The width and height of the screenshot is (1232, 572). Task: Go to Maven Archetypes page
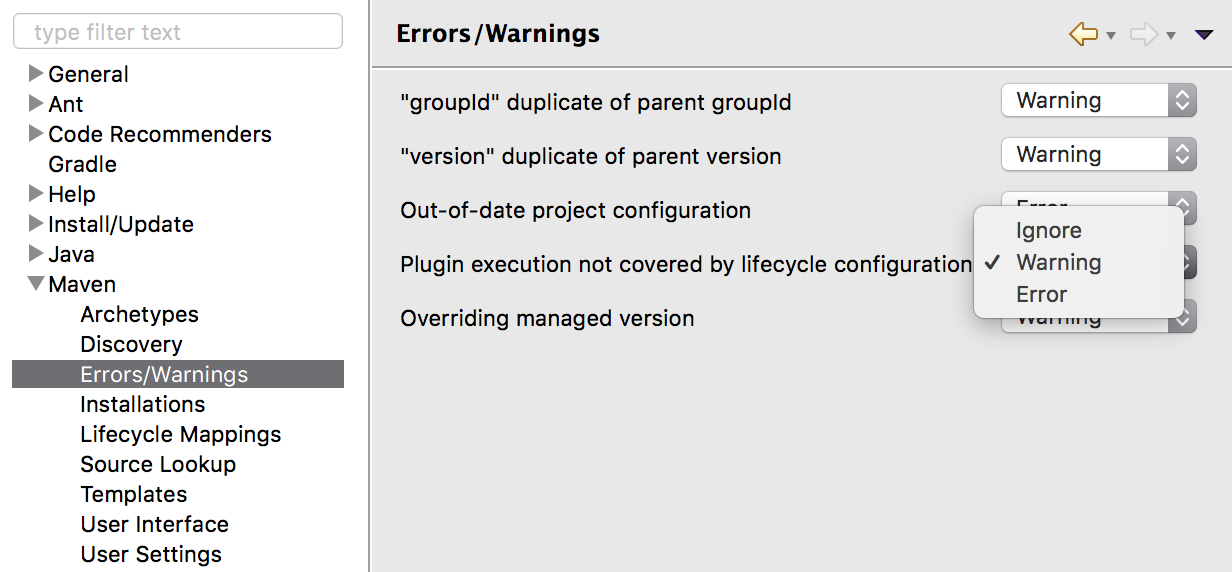click(139, 314)
